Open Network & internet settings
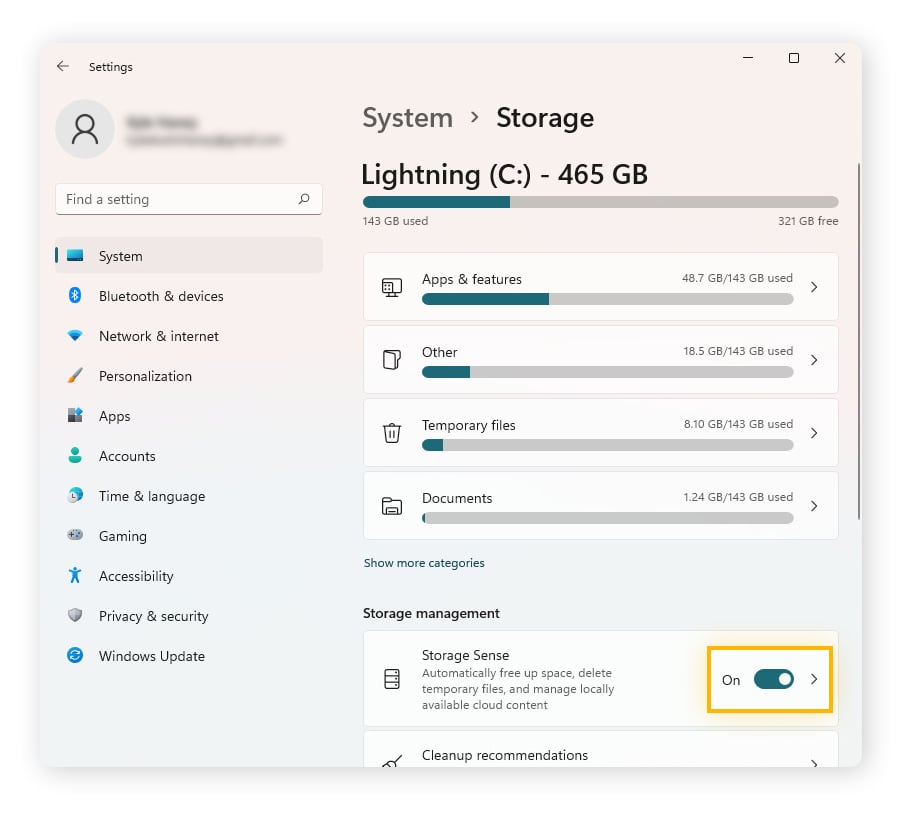The height and width of the screenshot is (813, 908). coord(159,336)
